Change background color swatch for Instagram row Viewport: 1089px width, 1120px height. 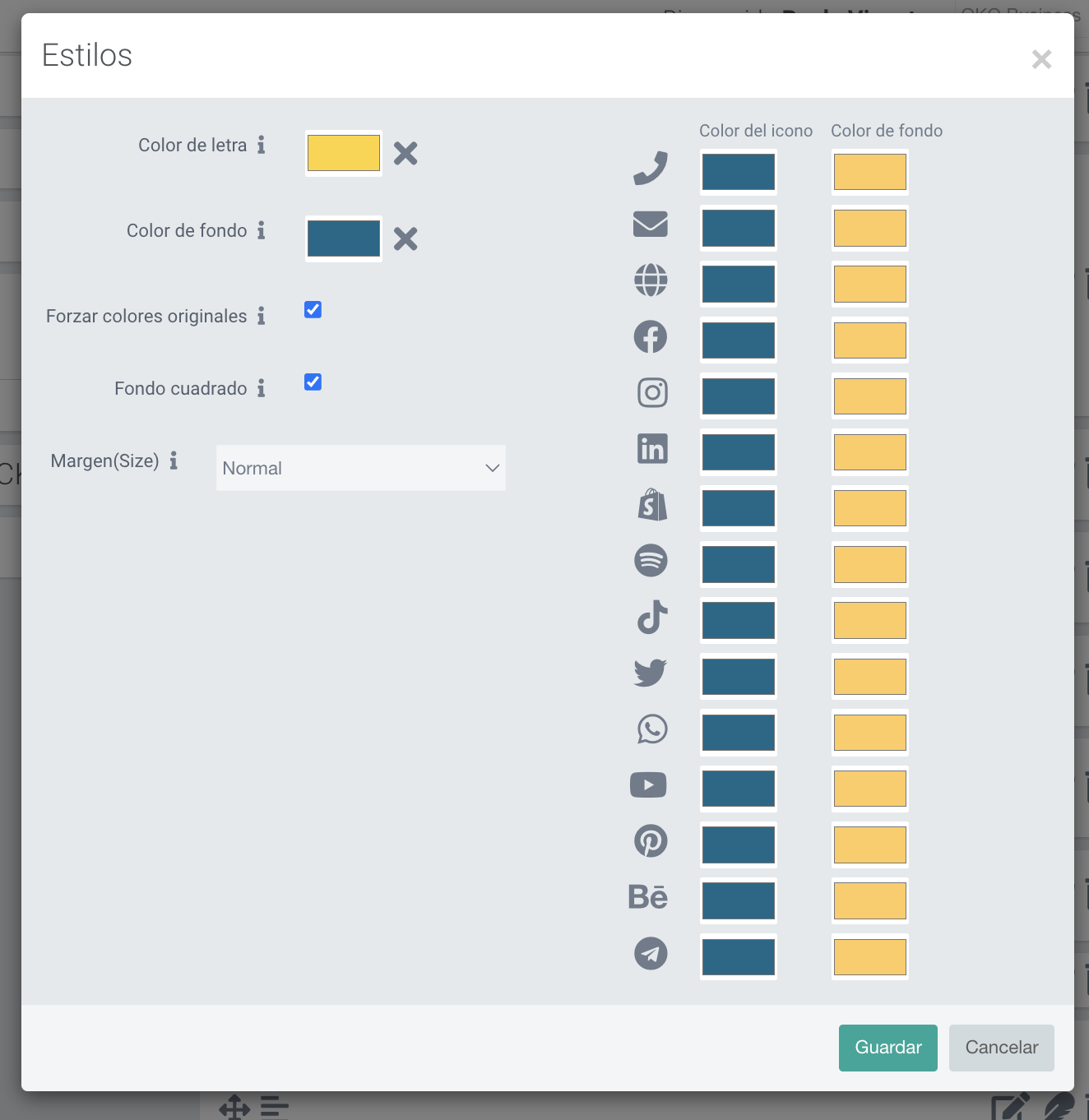pos(870,396)
